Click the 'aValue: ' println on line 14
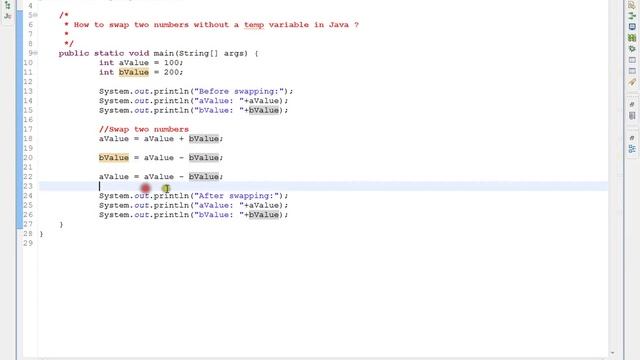This screenshot has height=360, width=640. coord(193,101)
